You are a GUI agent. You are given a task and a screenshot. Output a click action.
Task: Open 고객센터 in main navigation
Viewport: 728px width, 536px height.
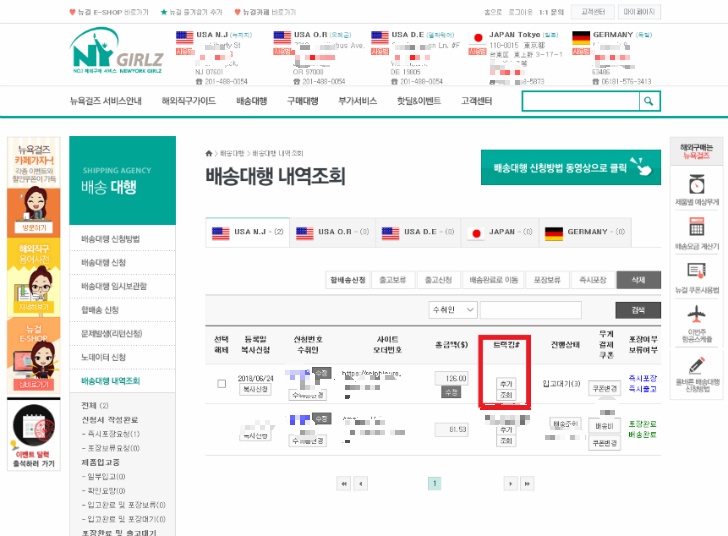pos(476,101)
